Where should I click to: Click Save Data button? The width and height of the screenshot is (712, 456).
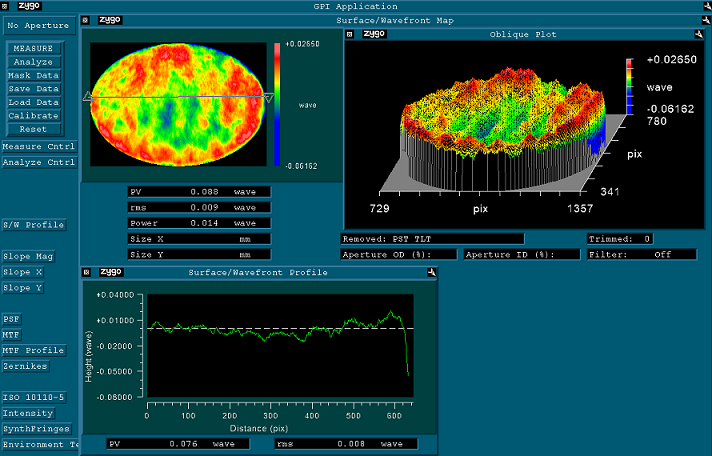[x=34, y=89]
